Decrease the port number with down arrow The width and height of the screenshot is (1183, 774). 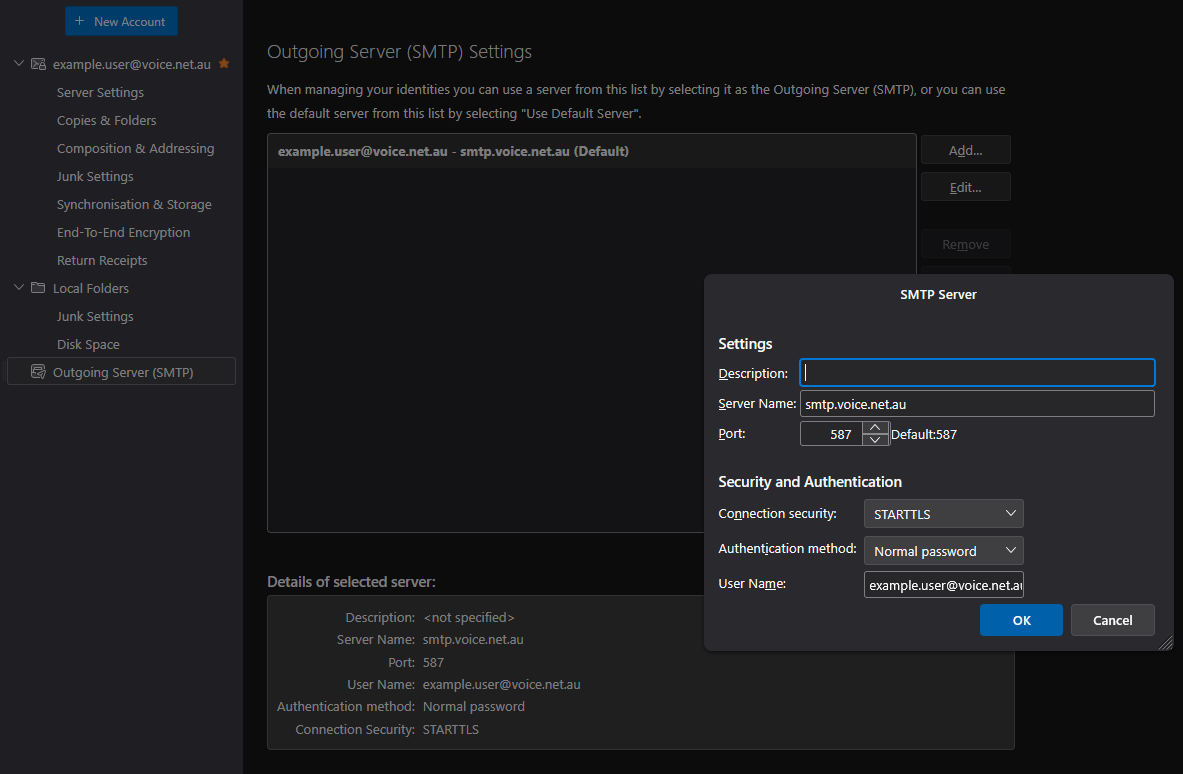coord(876,440)
